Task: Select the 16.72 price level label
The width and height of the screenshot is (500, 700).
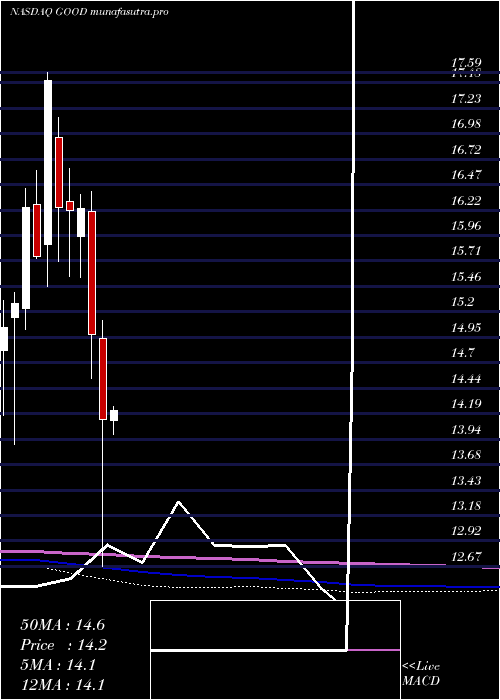Action: [466, 150]
